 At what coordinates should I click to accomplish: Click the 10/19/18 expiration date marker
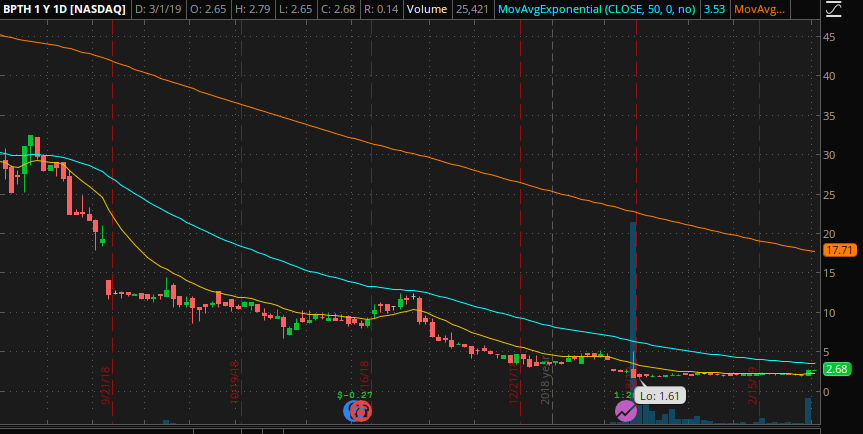tap(234, 382)
